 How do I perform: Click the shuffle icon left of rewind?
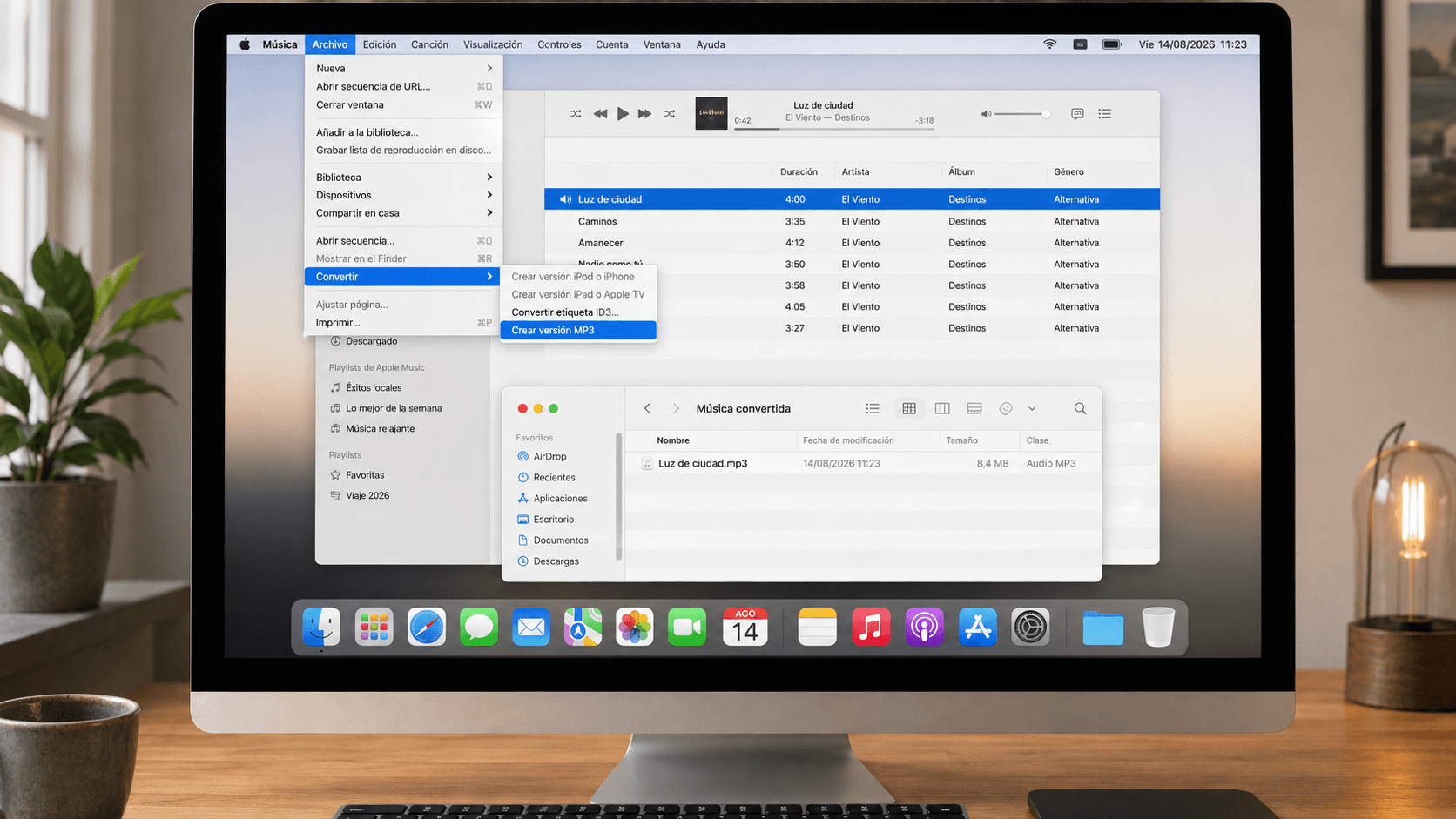[x=576, y=114]
